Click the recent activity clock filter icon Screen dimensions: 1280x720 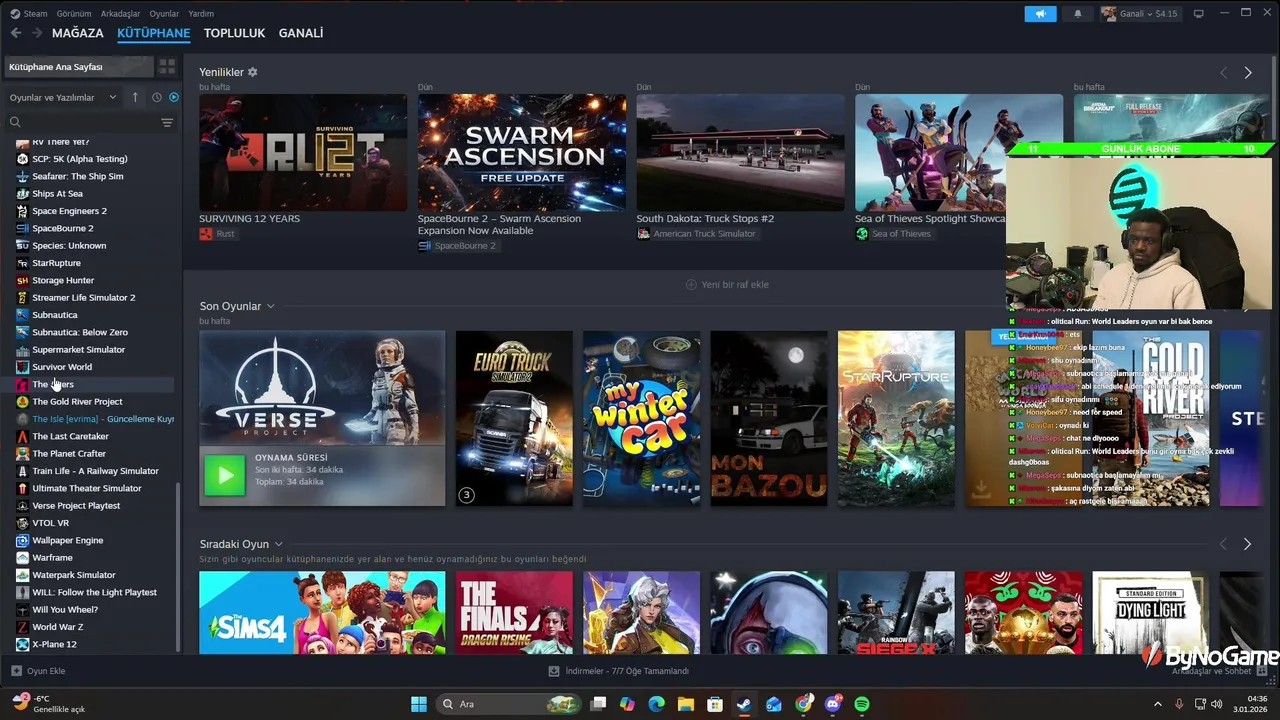[x=157, y=97]
